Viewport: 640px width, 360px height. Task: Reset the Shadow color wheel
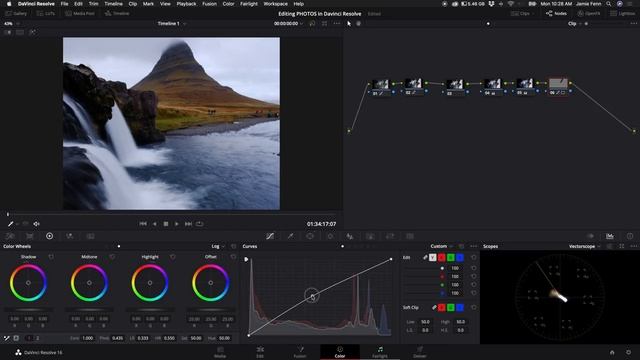51,257
